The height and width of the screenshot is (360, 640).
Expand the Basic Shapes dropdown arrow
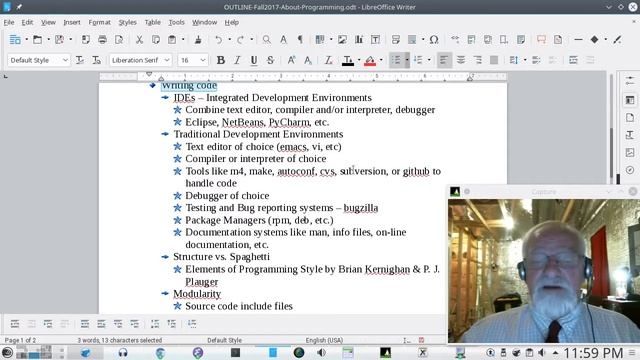point(605,40)
